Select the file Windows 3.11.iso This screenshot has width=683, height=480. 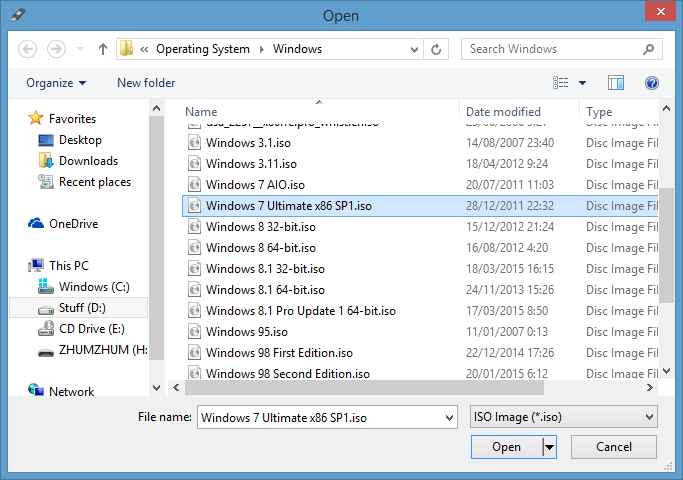(251, 164)
